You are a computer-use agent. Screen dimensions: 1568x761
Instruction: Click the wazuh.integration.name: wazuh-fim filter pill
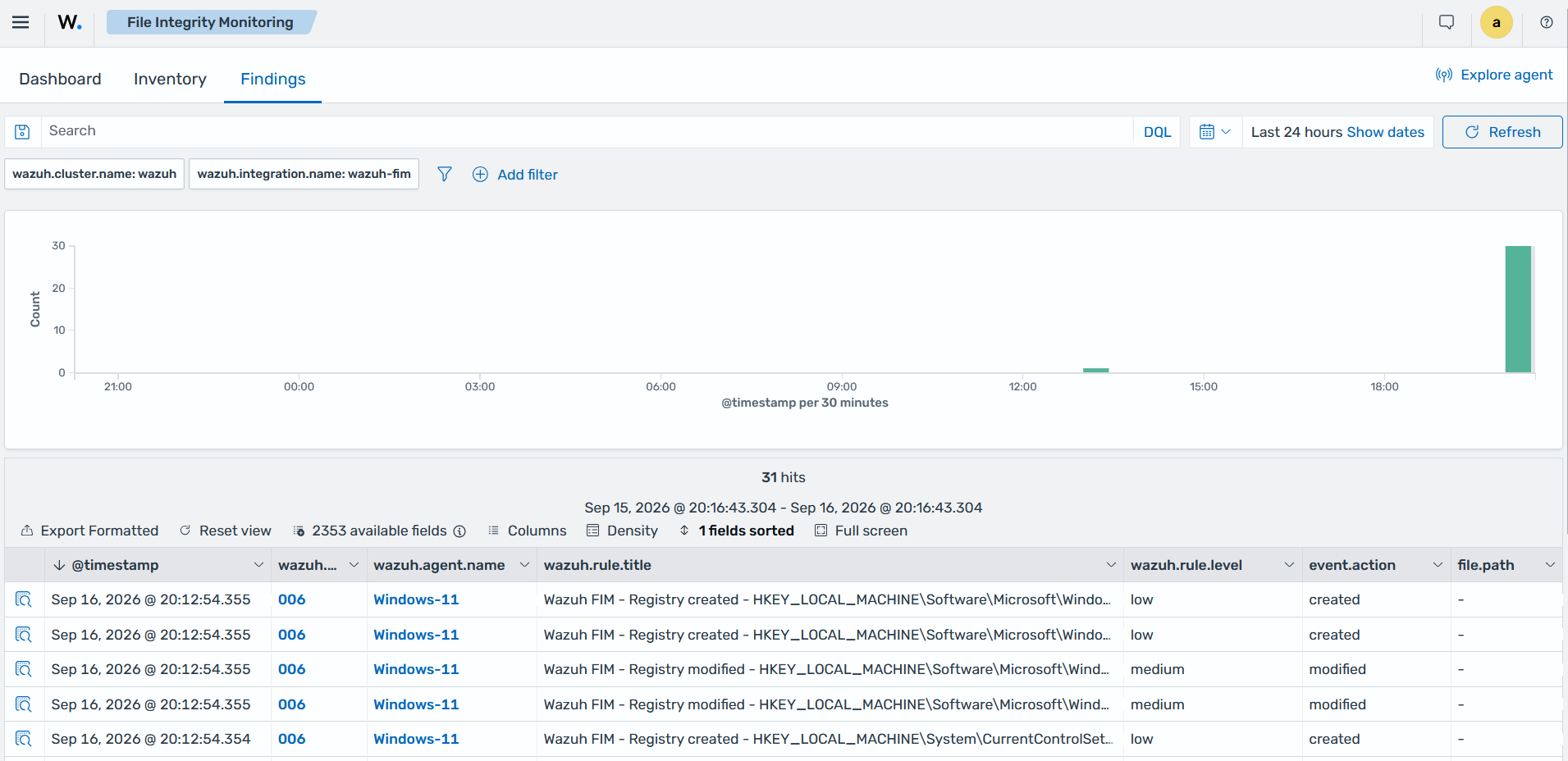tap(304, 174)
